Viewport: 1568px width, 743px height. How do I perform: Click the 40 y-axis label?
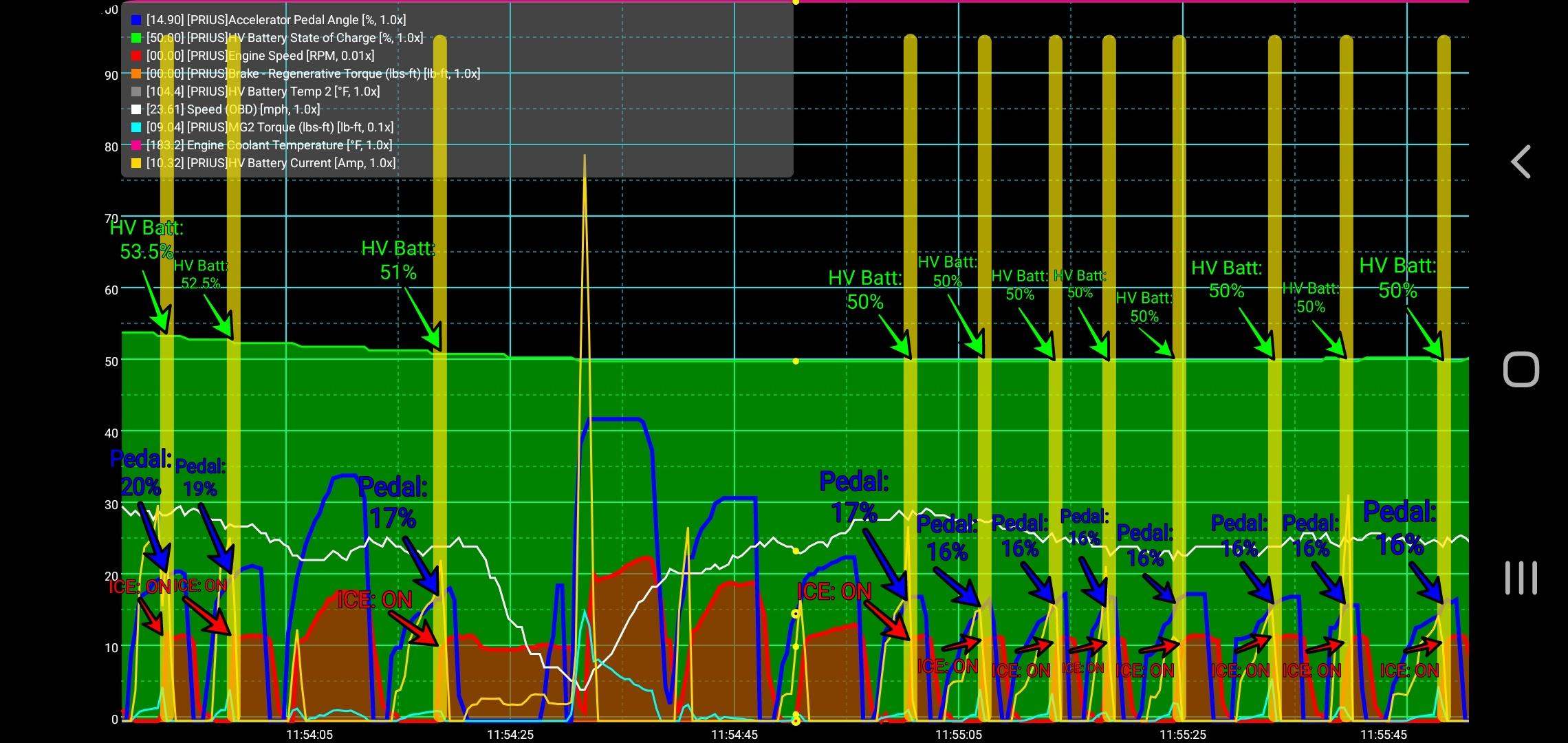click(111, 433)
